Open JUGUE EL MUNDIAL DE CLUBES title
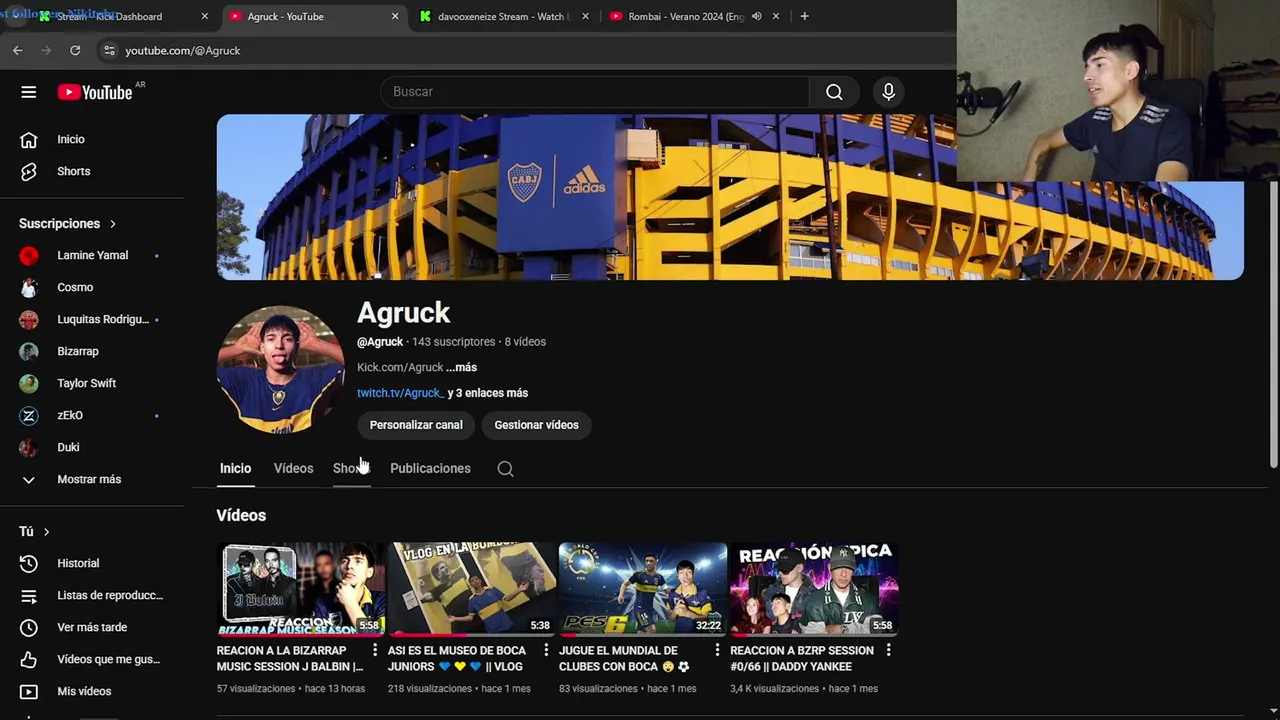 pyautogui.click(x=624, y=658)
